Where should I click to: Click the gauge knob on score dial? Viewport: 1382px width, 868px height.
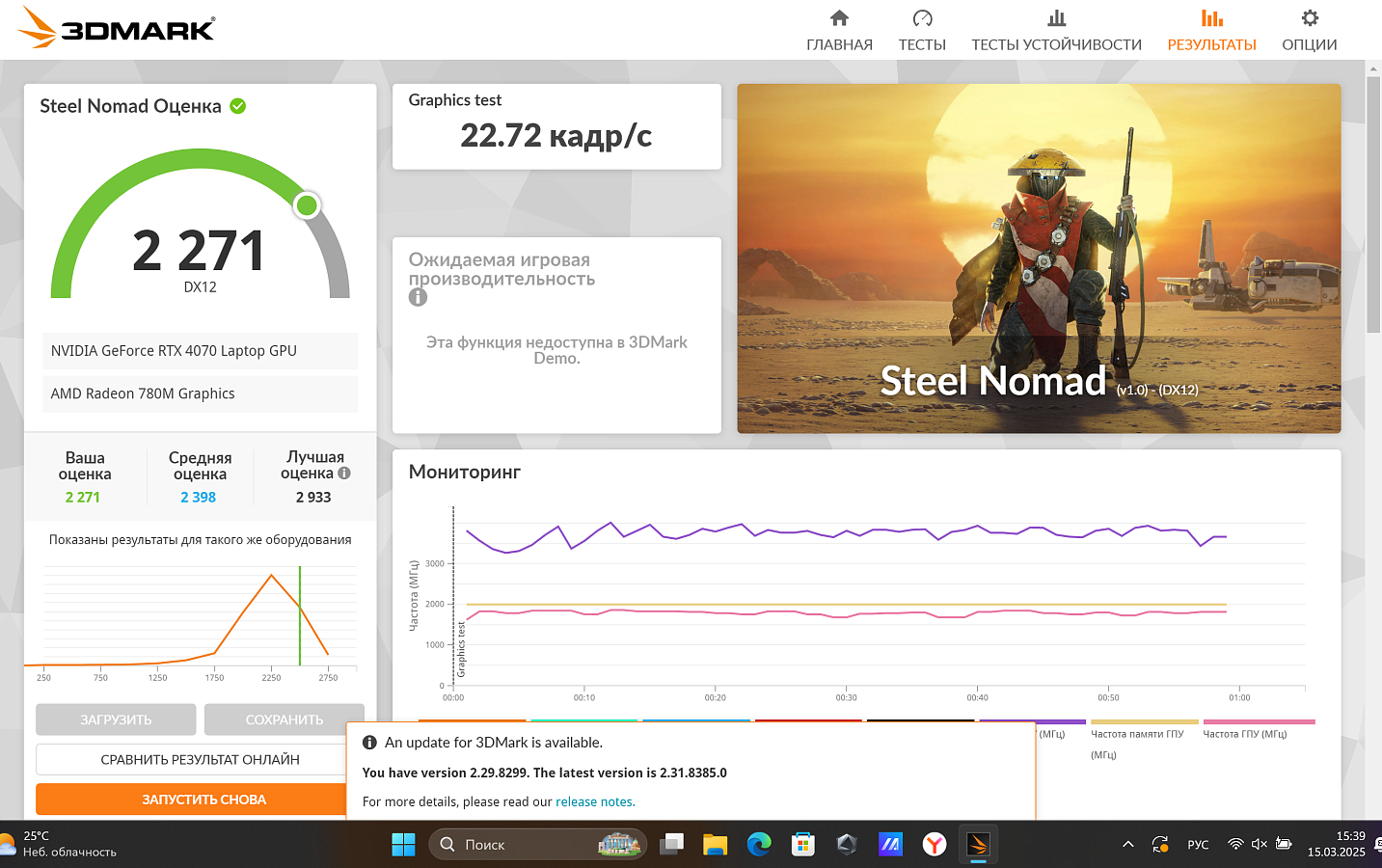click(x=307, y=204)
